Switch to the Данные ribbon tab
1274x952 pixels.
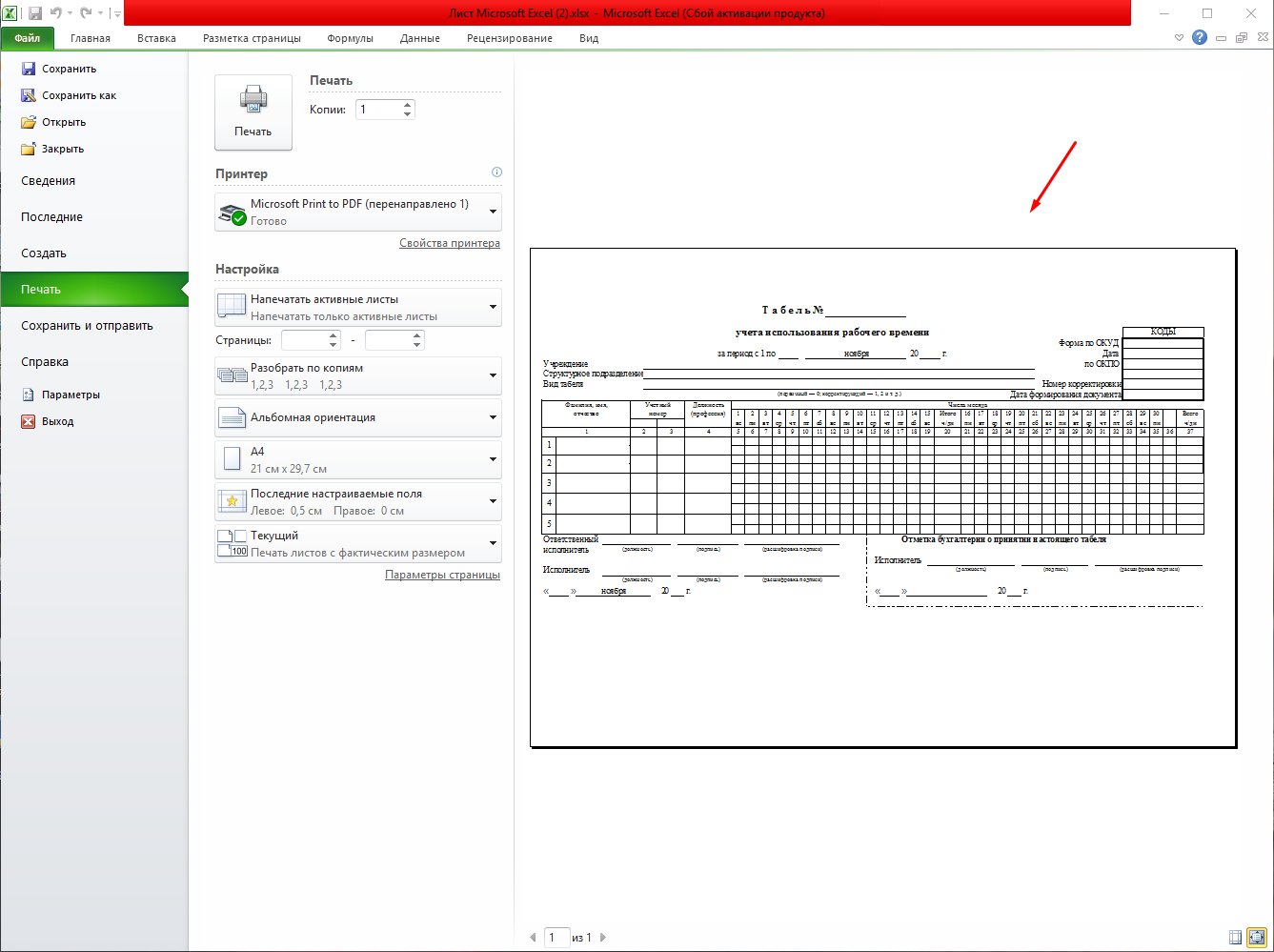click(x=420, y=38)
